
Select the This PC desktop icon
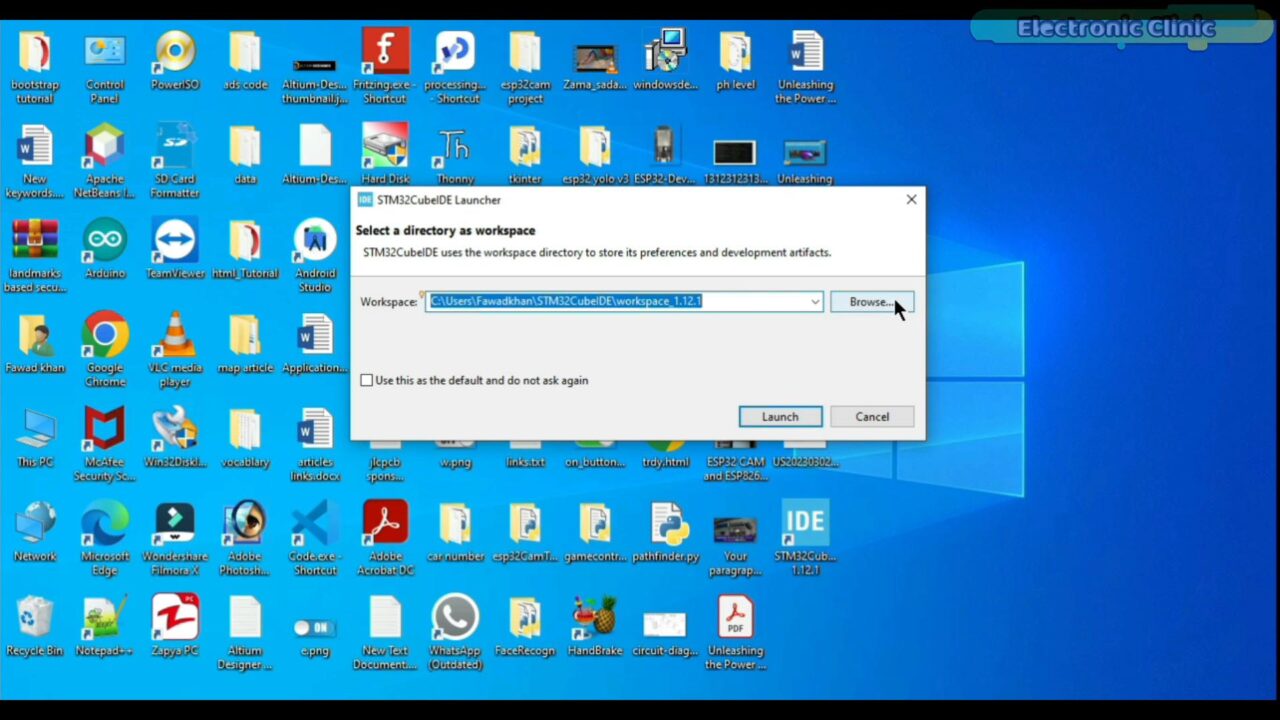35,437
